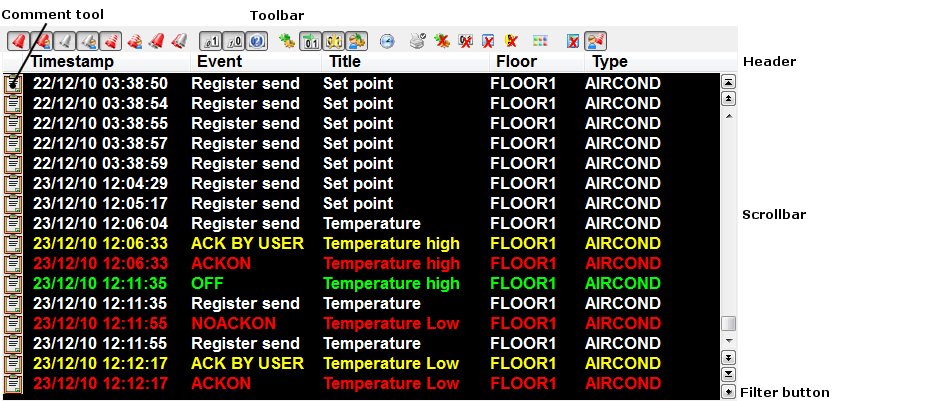Toggle the third toolbar button with grey bell
The height and width of the screenshot is (401, 944).
click(x=63, y=42)
